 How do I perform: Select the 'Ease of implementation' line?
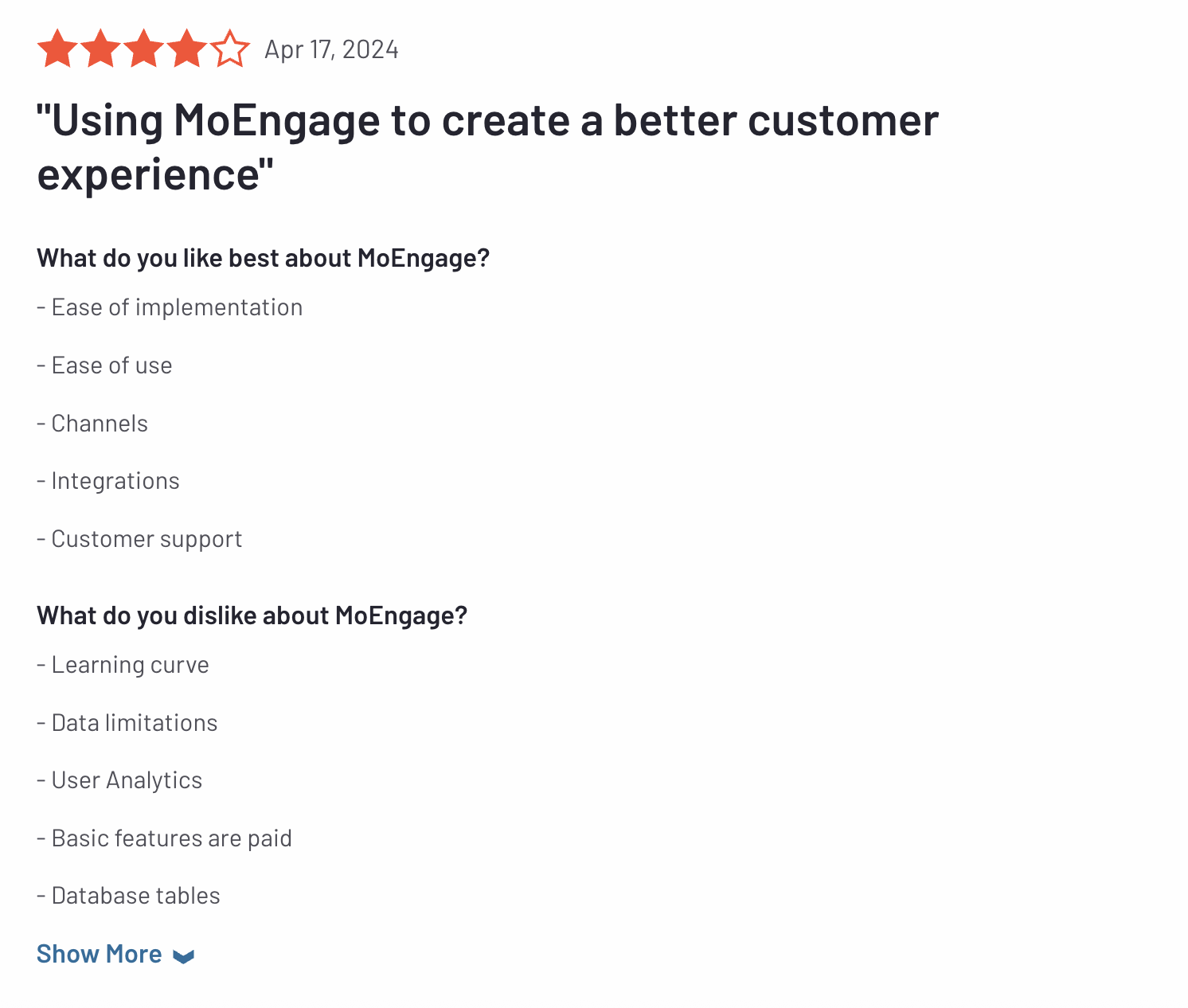pos(170,307)
